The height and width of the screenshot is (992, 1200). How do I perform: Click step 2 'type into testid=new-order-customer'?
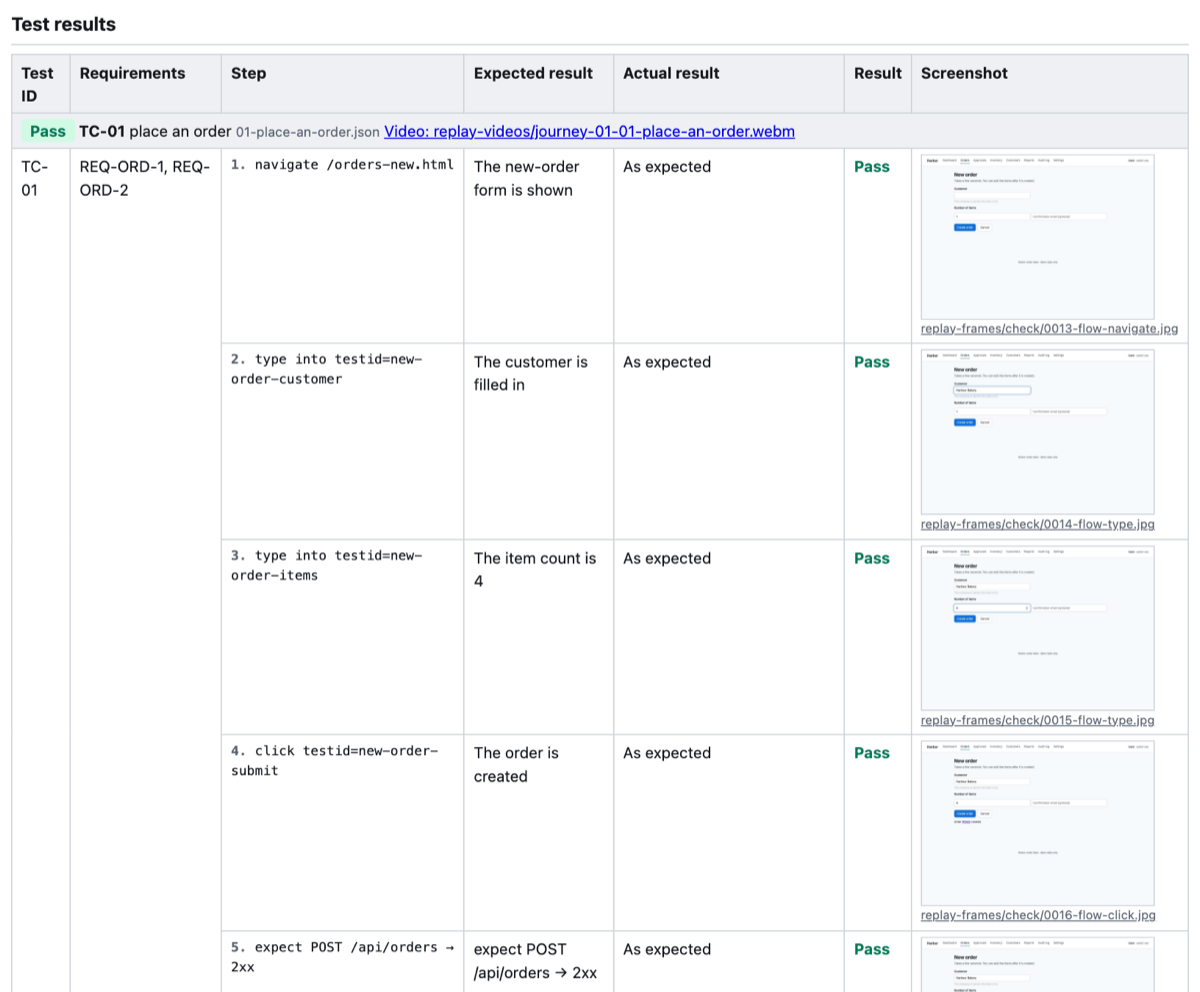click(327, 369)
